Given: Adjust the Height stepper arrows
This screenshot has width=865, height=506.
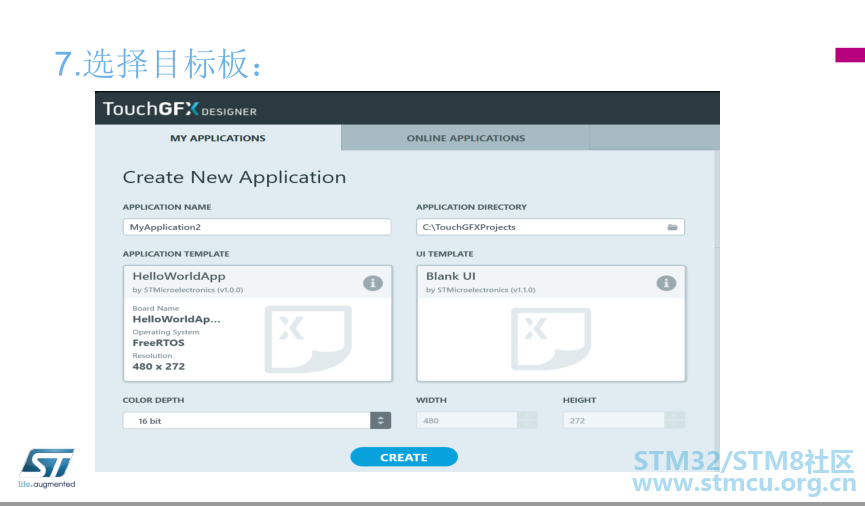Looking at the screenshot, I should point(675,420).
